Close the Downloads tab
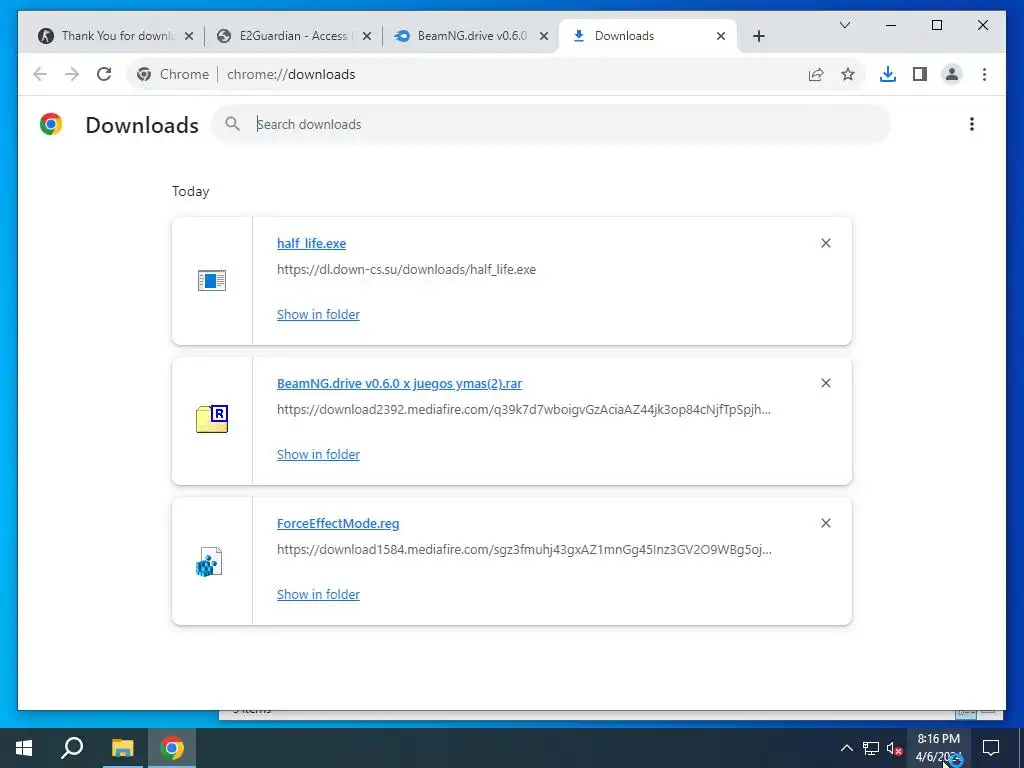Screen dimensions: 1024x768 tap(721, 36)
